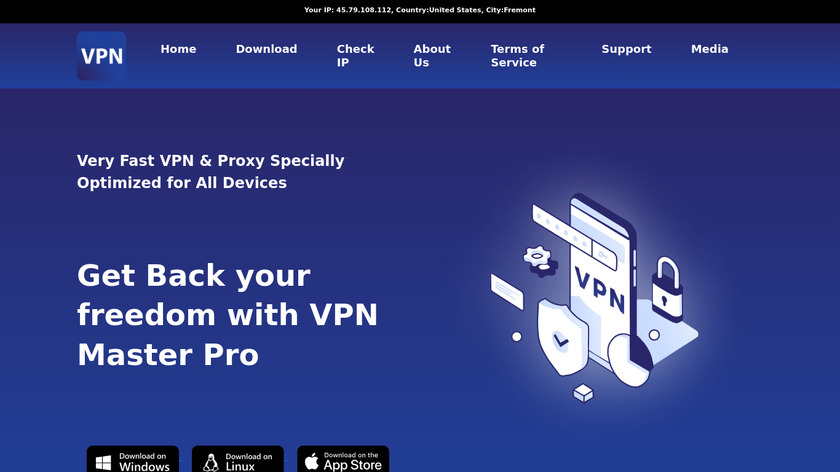Click the Linux penguin icon on the badge
This screenshot has height=472, width=840.
211,463
